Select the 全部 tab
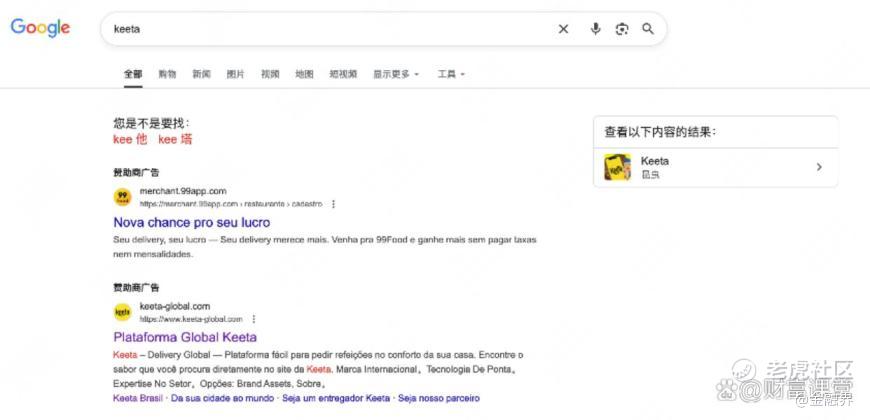 [x=133, y=74]
